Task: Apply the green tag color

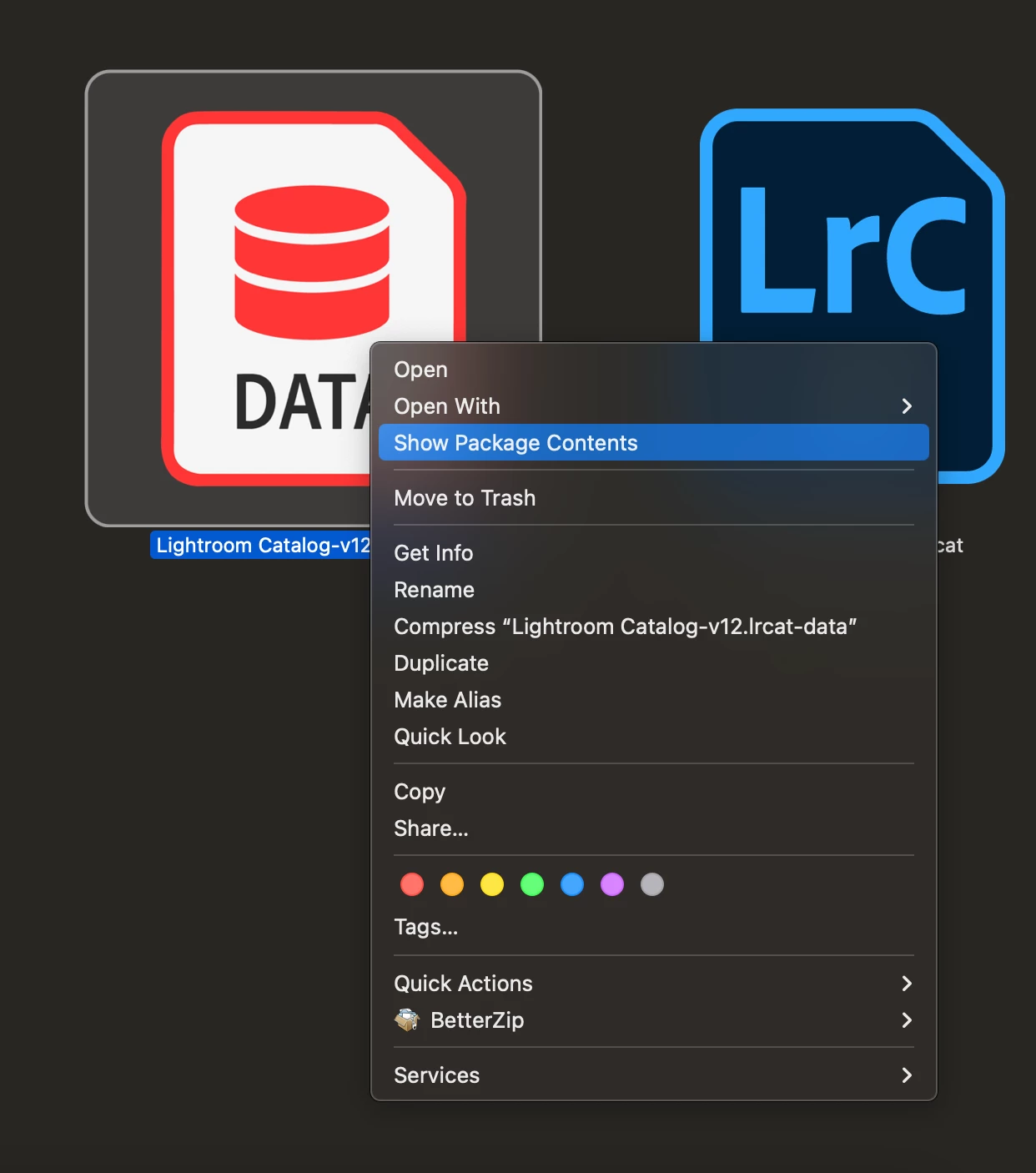Action: (x=532, y=884)
